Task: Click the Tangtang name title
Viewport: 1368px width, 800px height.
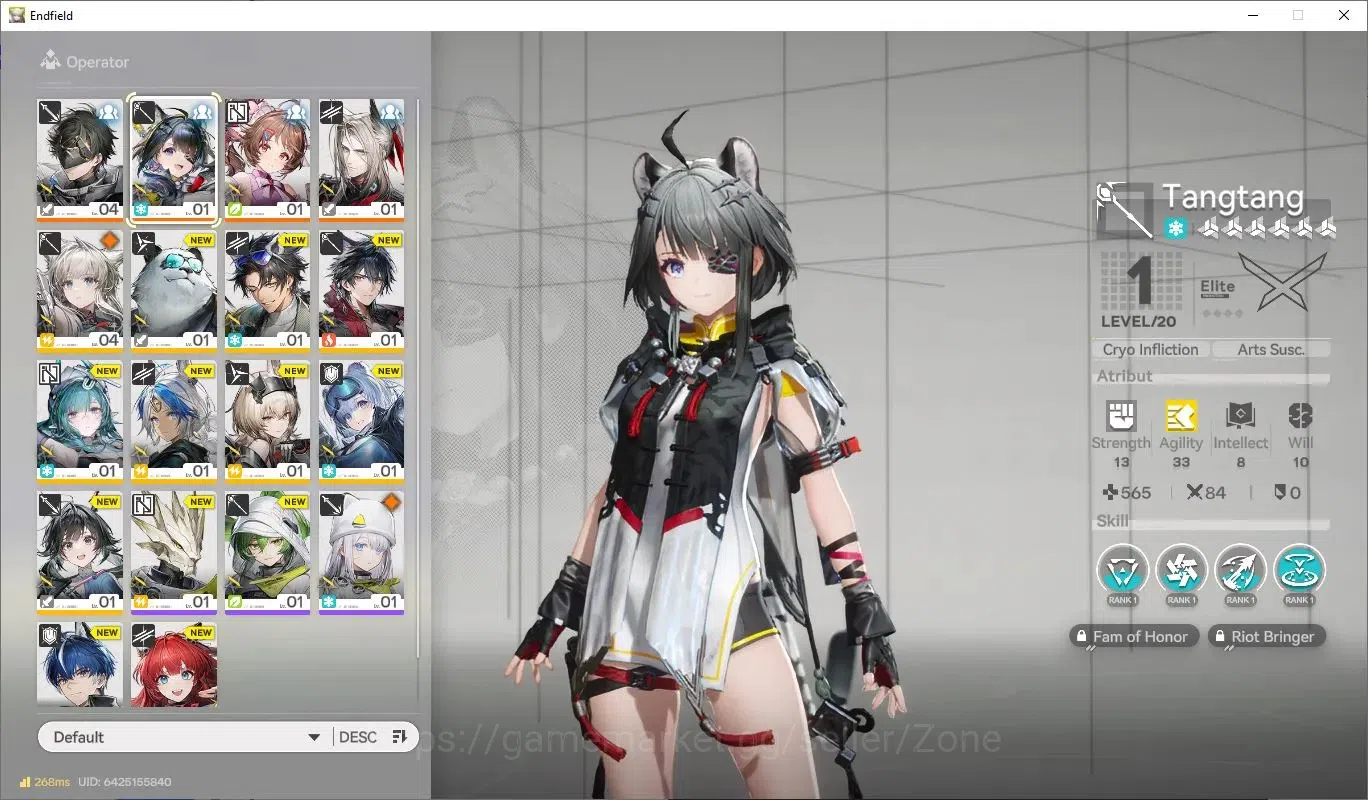Action: pos(1233,197)
